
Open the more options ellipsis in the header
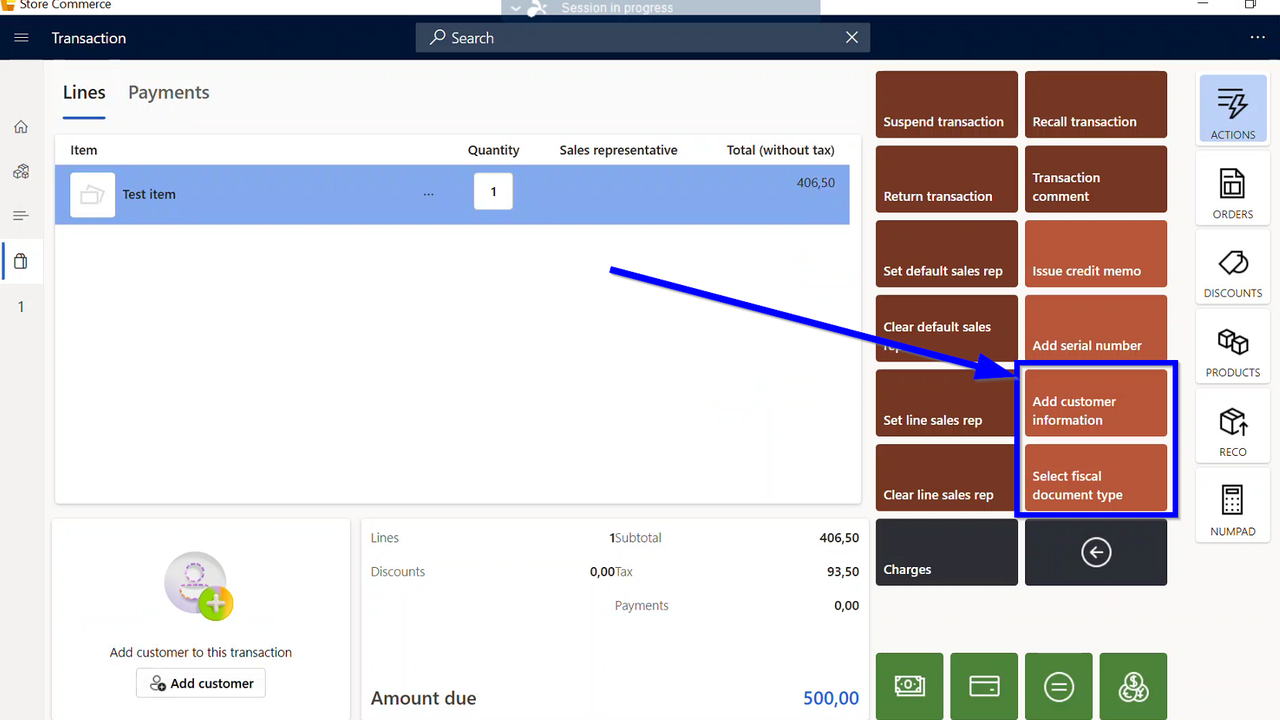1258,38
